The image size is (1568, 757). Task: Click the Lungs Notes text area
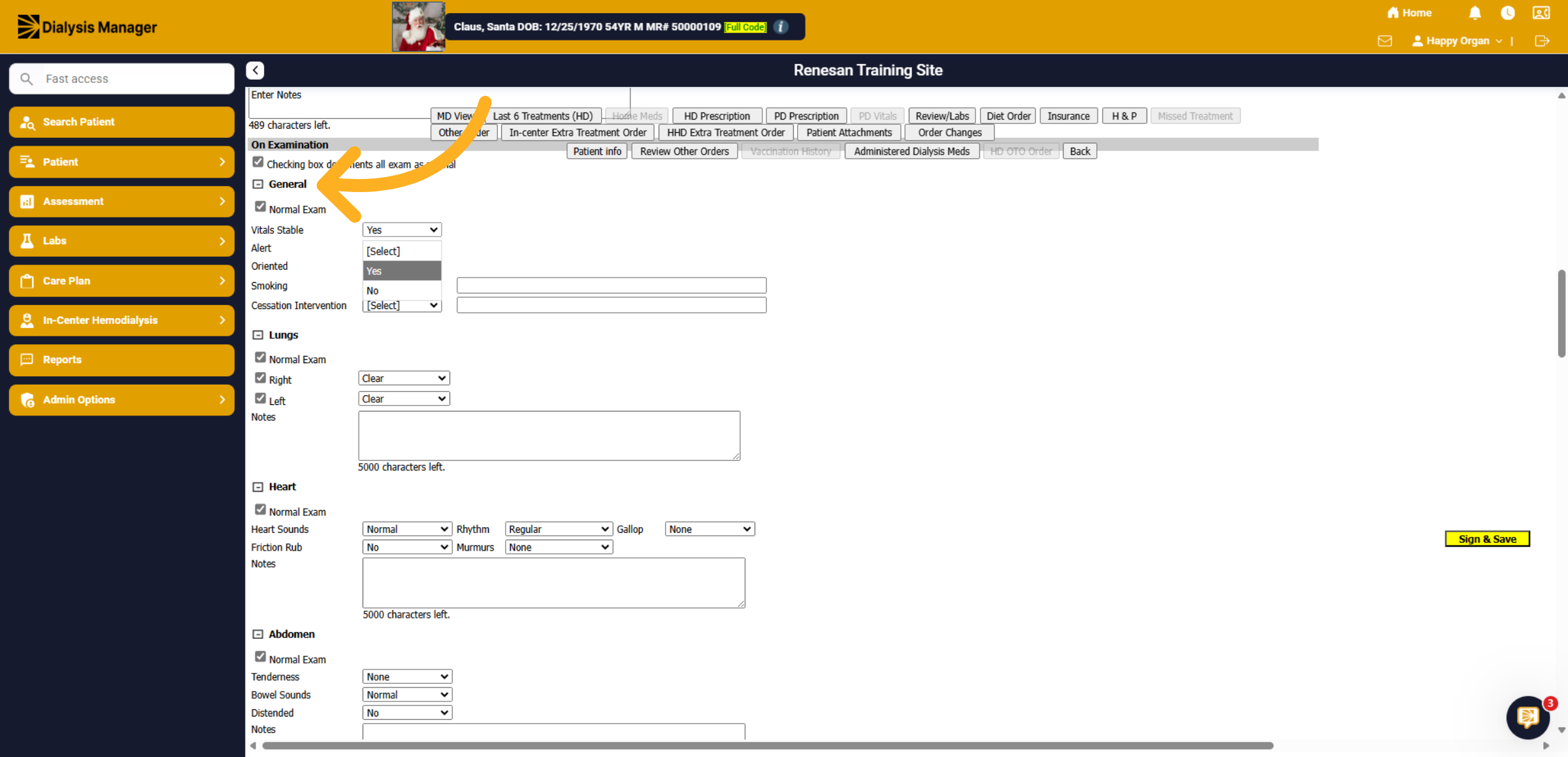tap(549, 436)
